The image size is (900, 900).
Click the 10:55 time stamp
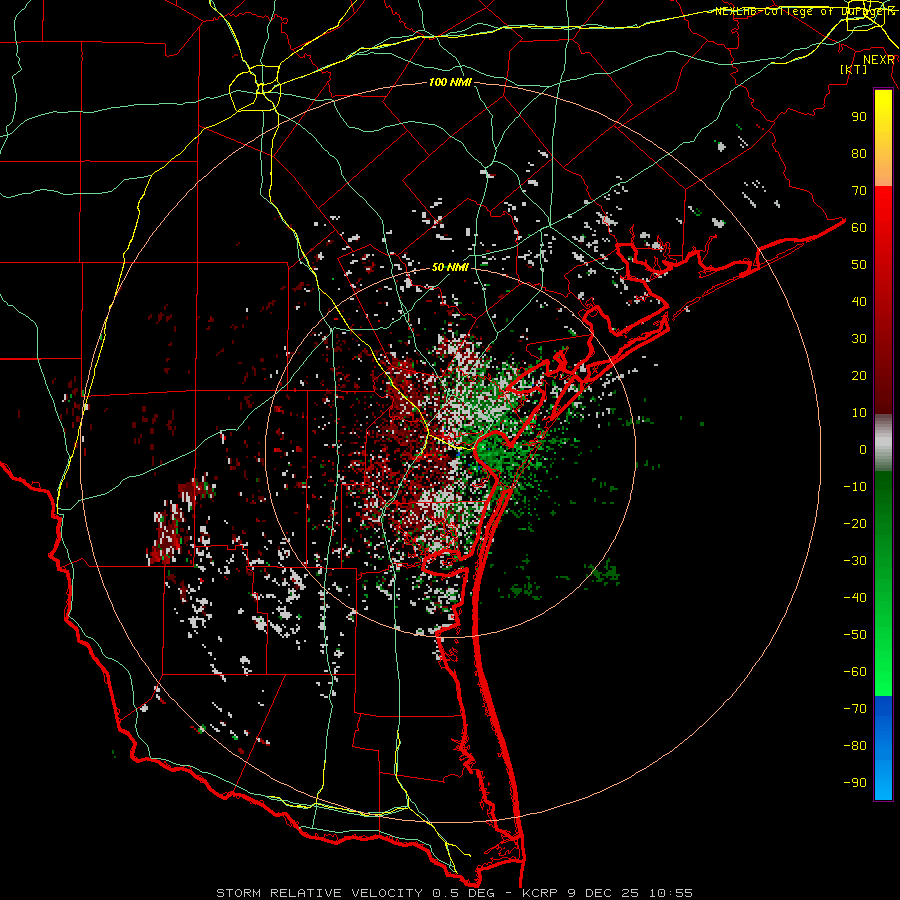tap(671, 893)
